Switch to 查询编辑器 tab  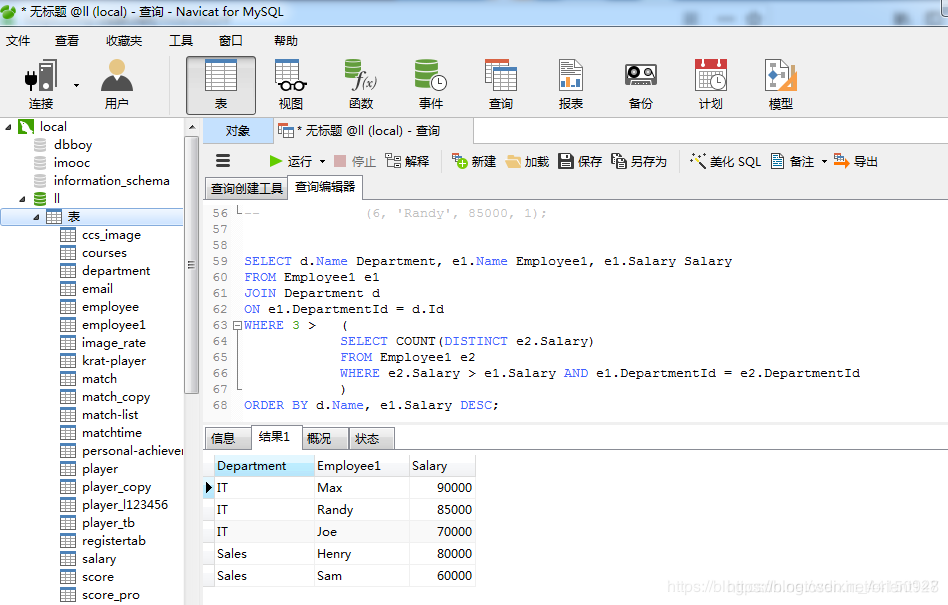(x=325, y=187)
